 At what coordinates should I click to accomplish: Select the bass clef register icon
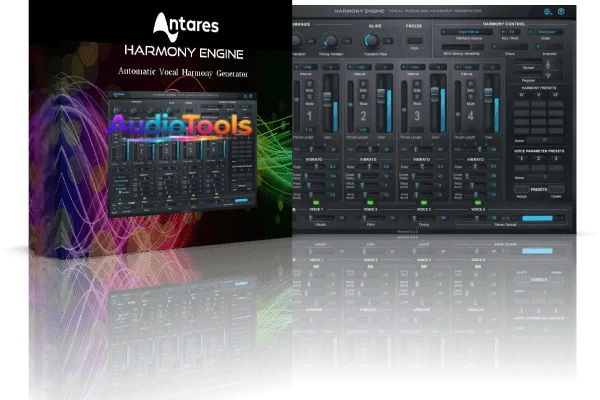click(x=548, y=76)
